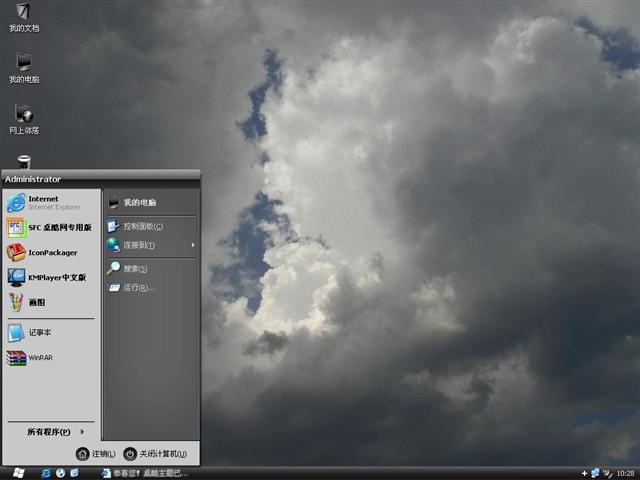Viewport: 640px width, 480px height.
Task: Click the taskbar clock showing 10:28
Action: pyautogui.click(x=625, y=473)
